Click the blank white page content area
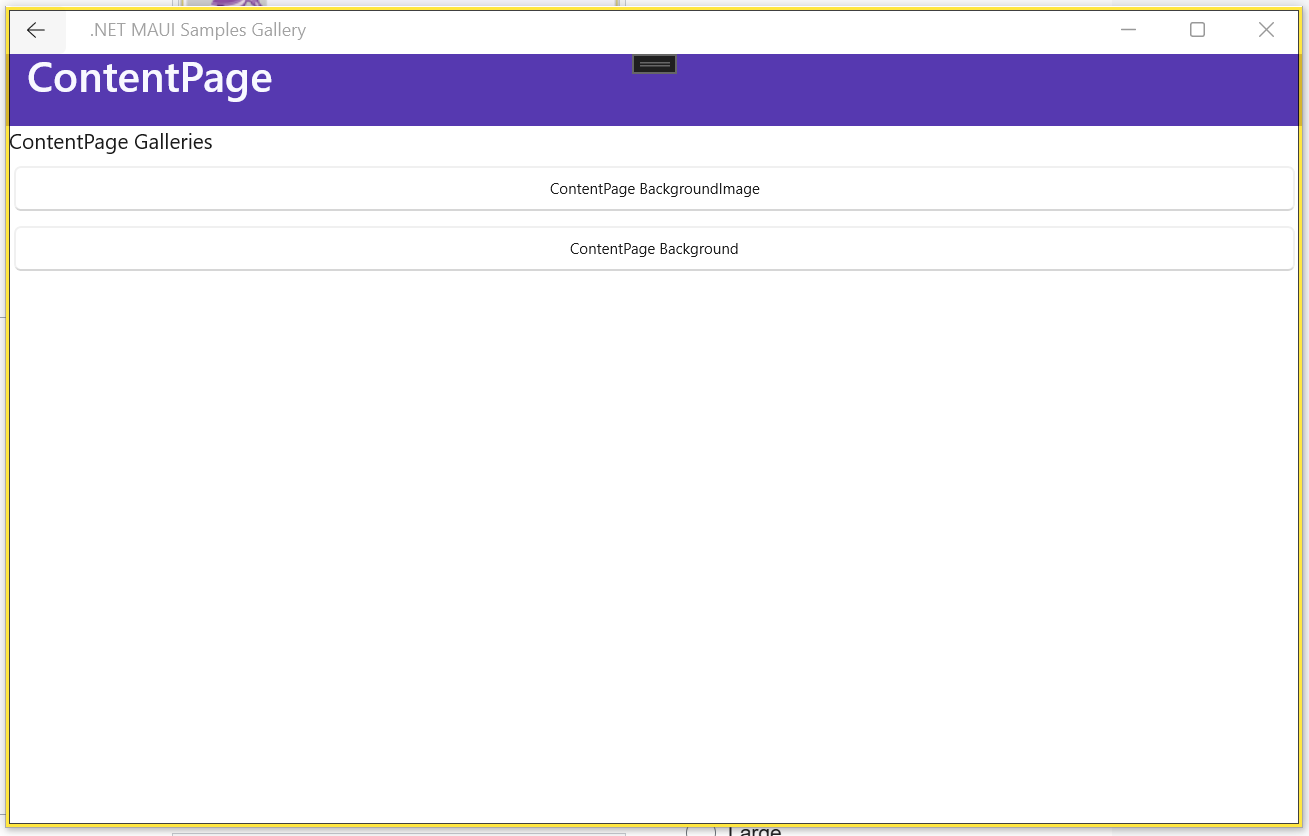 point(654,540)
